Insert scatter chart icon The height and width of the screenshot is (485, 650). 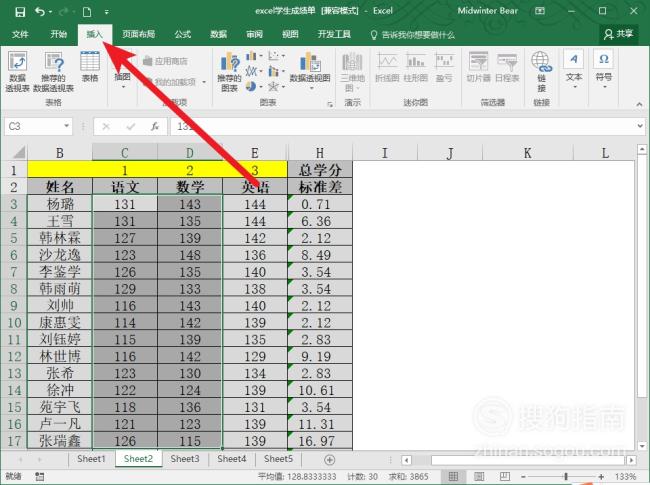click(275, 56)
